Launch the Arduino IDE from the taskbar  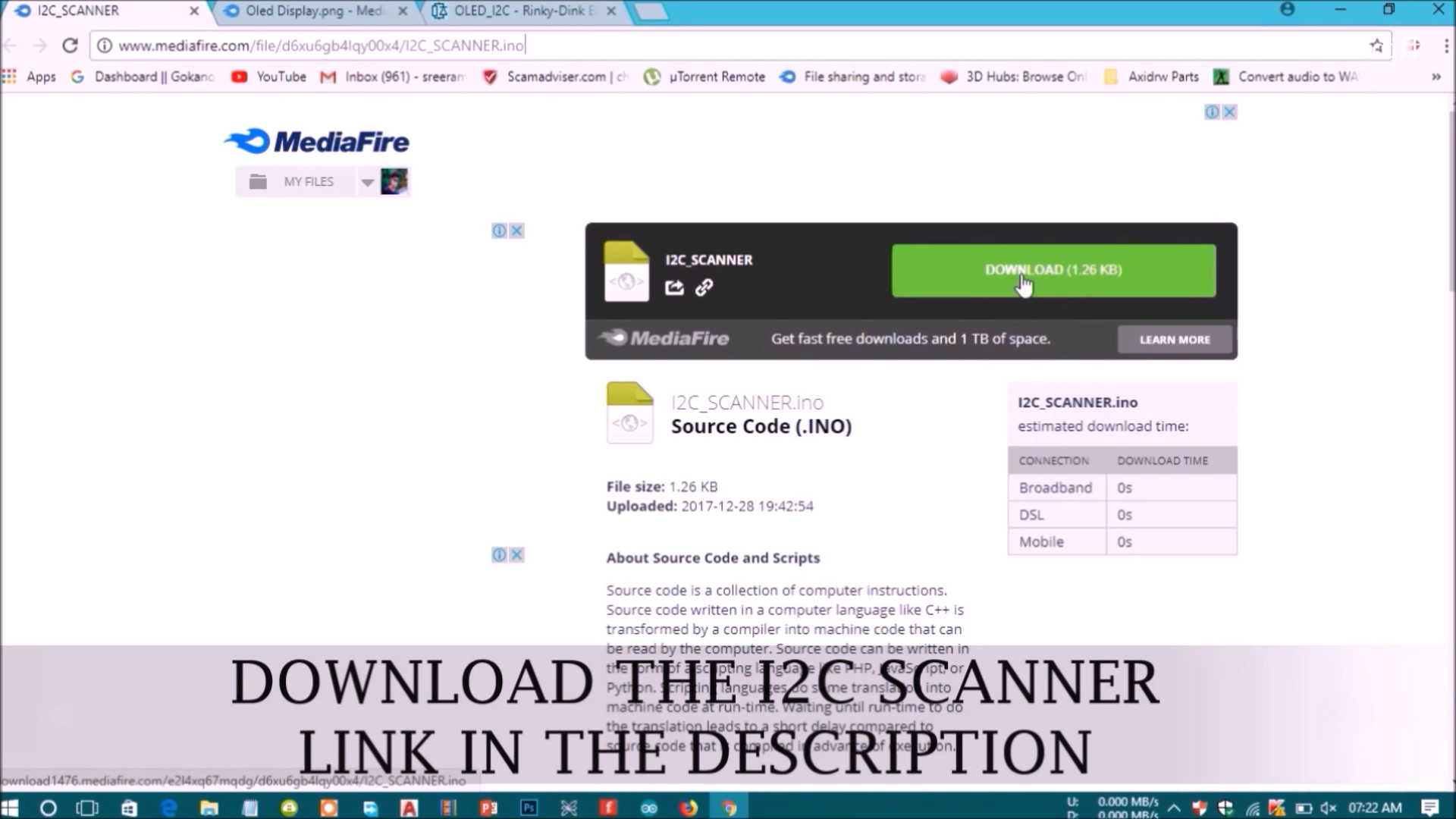(x=649, y=808)
